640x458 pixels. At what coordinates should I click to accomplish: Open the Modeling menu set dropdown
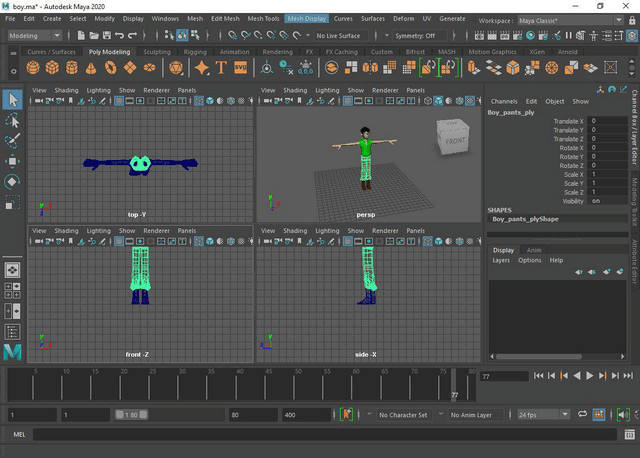pos(36,35)
